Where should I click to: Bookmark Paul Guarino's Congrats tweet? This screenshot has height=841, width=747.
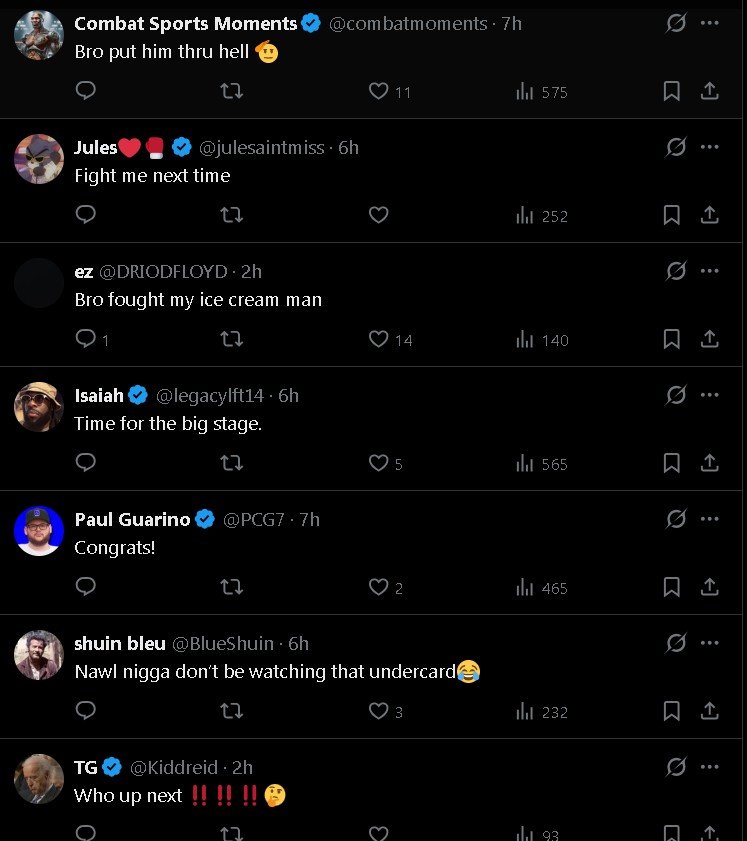672,587
